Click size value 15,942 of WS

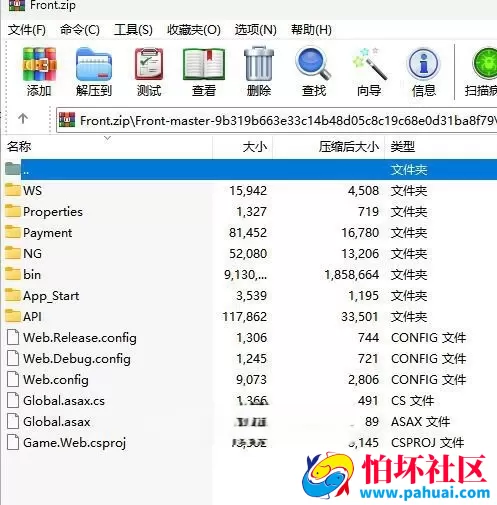pyautogui.click(x=248, y=191)
